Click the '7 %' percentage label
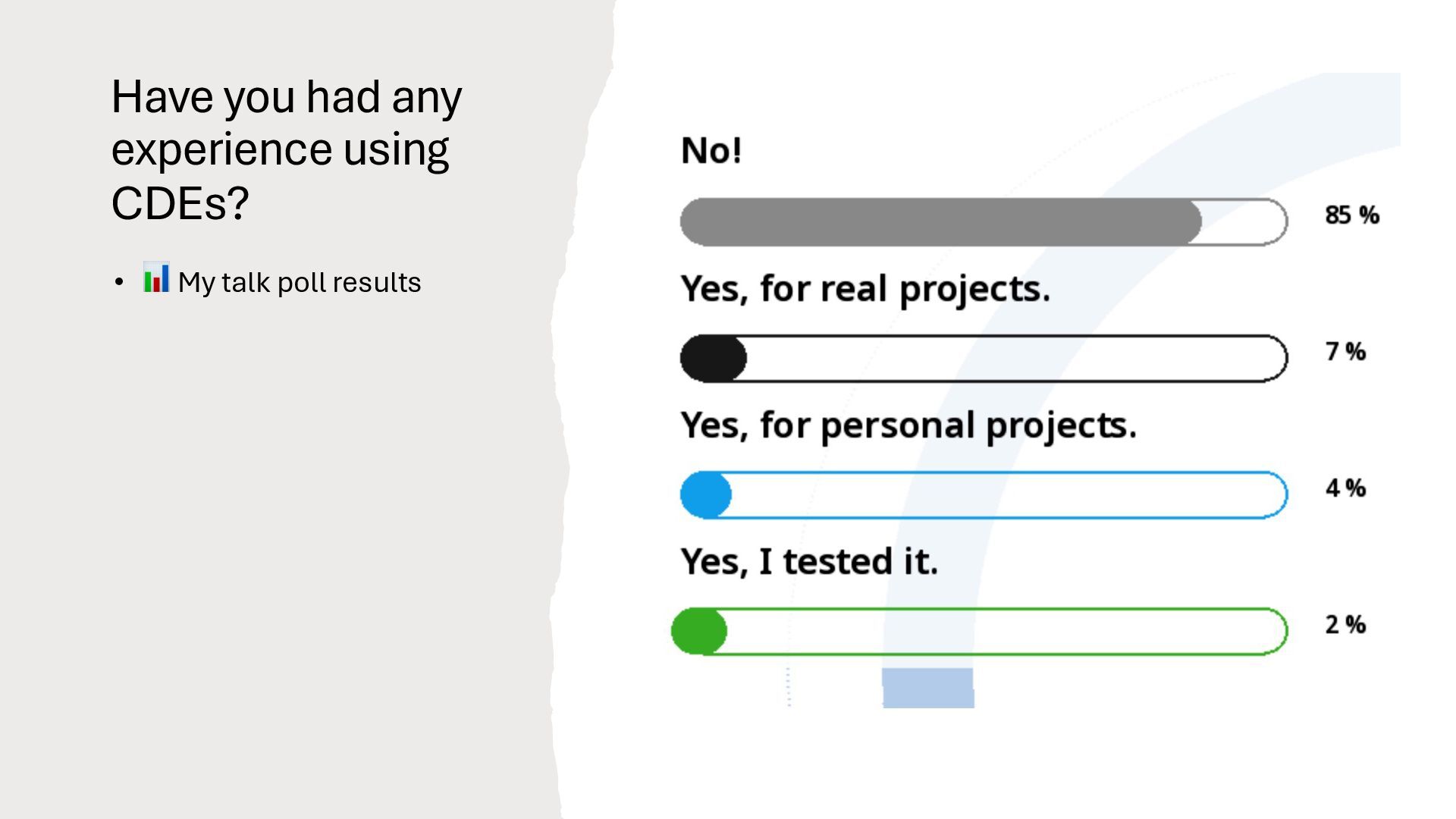Screen dimensions: 1456x819 pos(1345,352)
